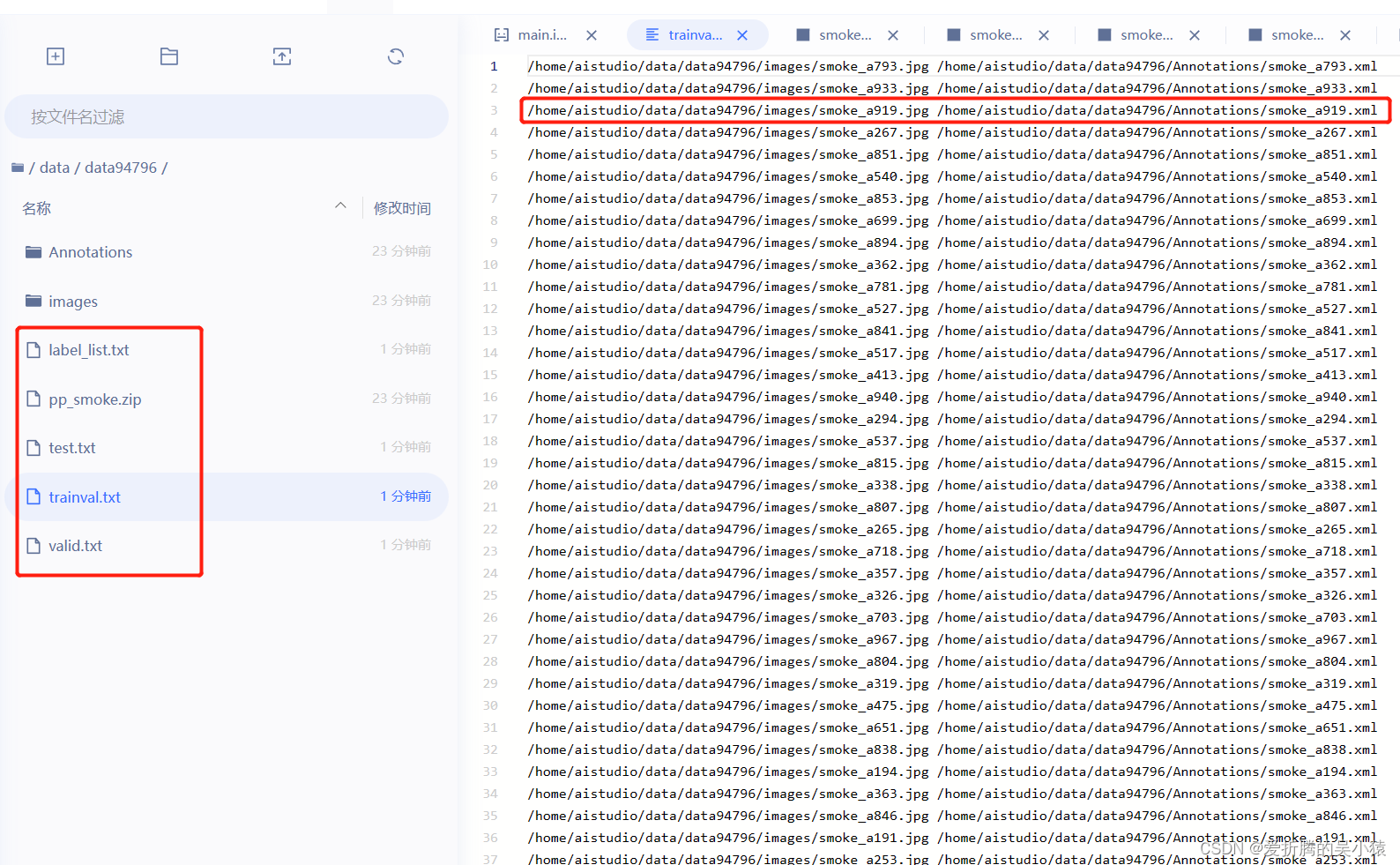The width and height of the screenshot is (1400, 865).
Task: Click the label_list.txt file icon
Action: point(34,350)
